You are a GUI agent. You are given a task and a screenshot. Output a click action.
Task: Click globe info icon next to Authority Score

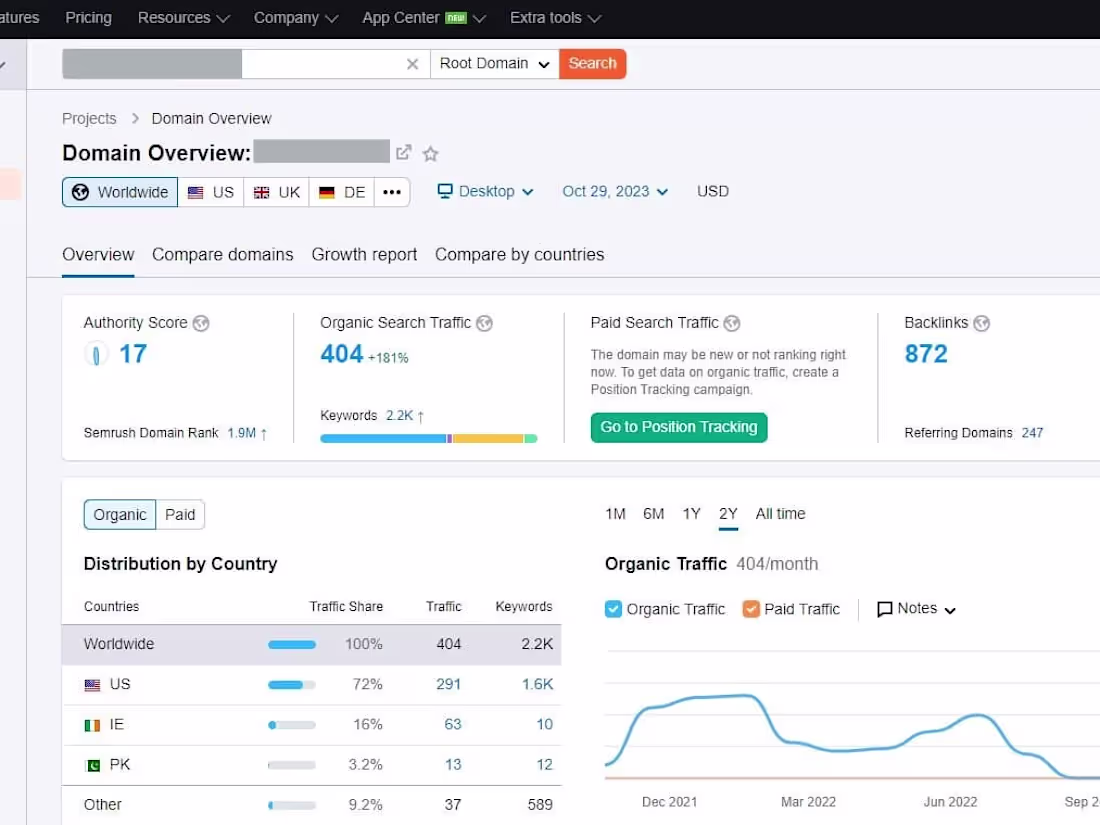click(x=201, y=323)
